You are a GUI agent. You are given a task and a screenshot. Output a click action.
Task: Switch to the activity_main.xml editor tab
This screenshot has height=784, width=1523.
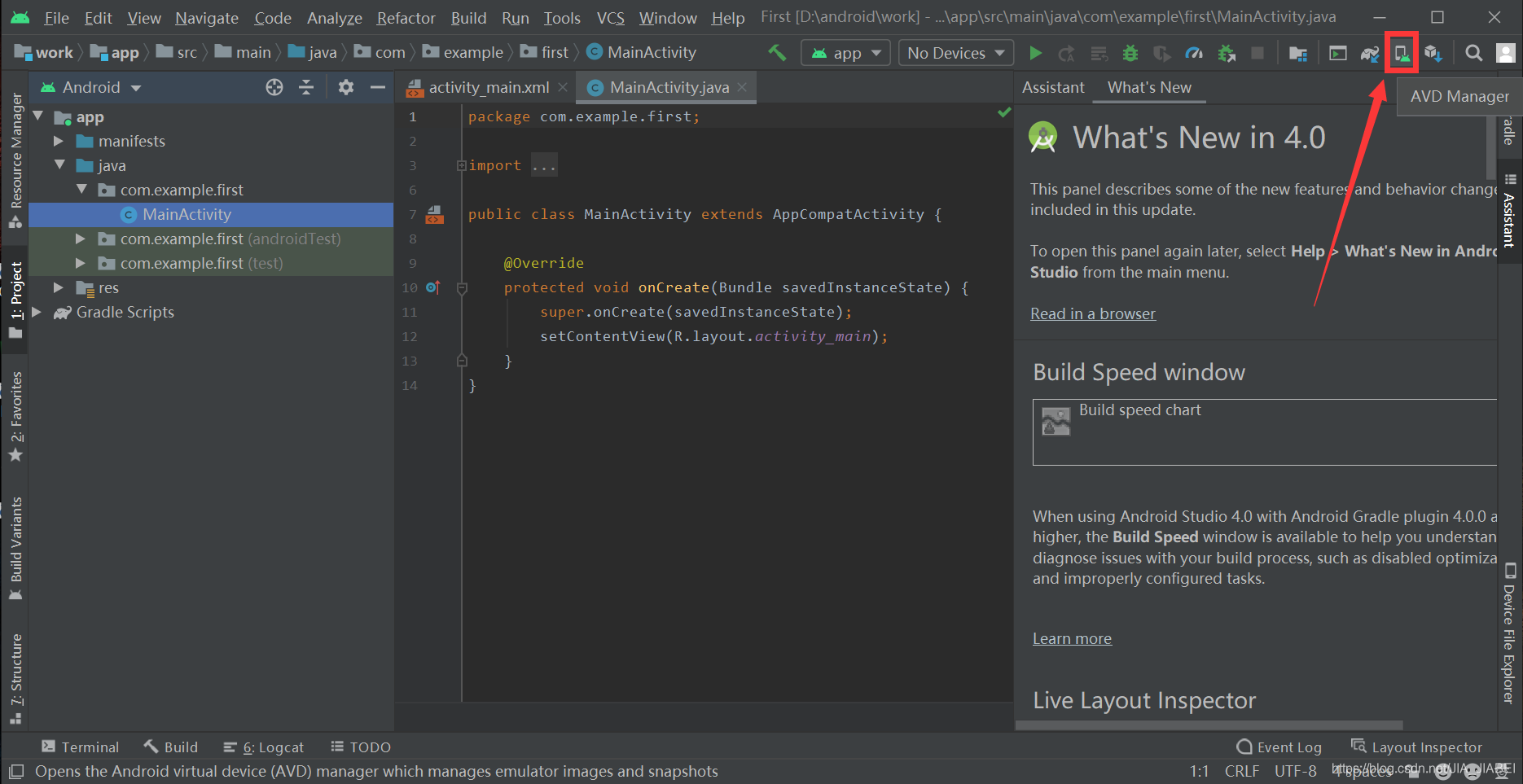click(487, 87)
